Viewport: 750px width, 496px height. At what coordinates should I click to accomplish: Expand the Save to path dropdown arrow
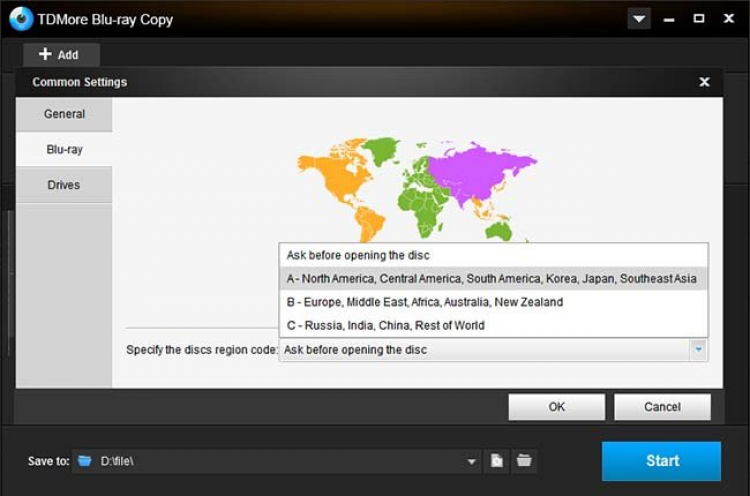pos(471,462)
